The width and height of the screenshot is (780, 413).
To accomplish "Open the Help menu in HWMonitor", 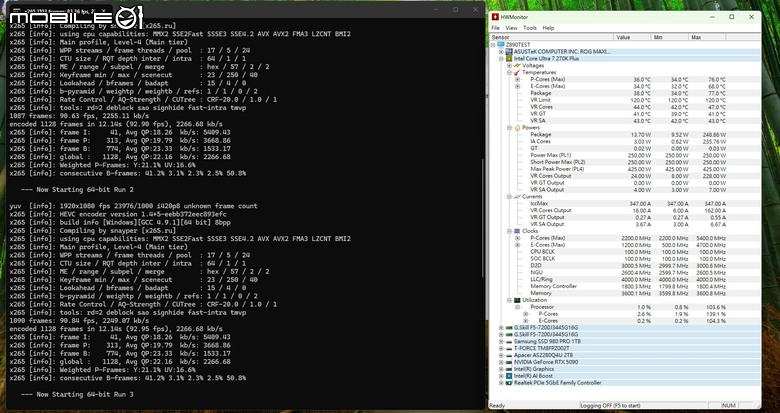I will pos(548,28).
